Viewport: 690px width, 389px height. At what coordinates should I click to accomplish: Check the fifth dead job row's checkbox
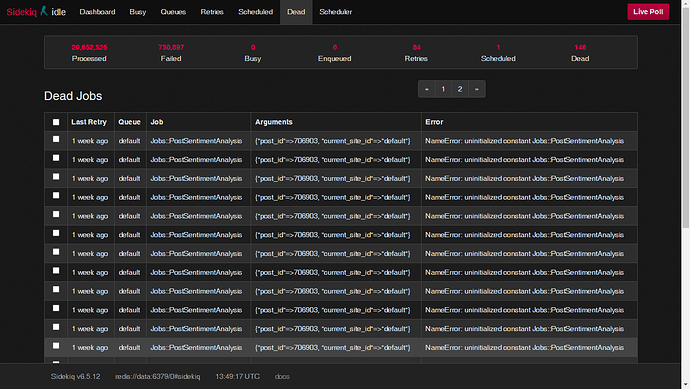click(56, 214)
